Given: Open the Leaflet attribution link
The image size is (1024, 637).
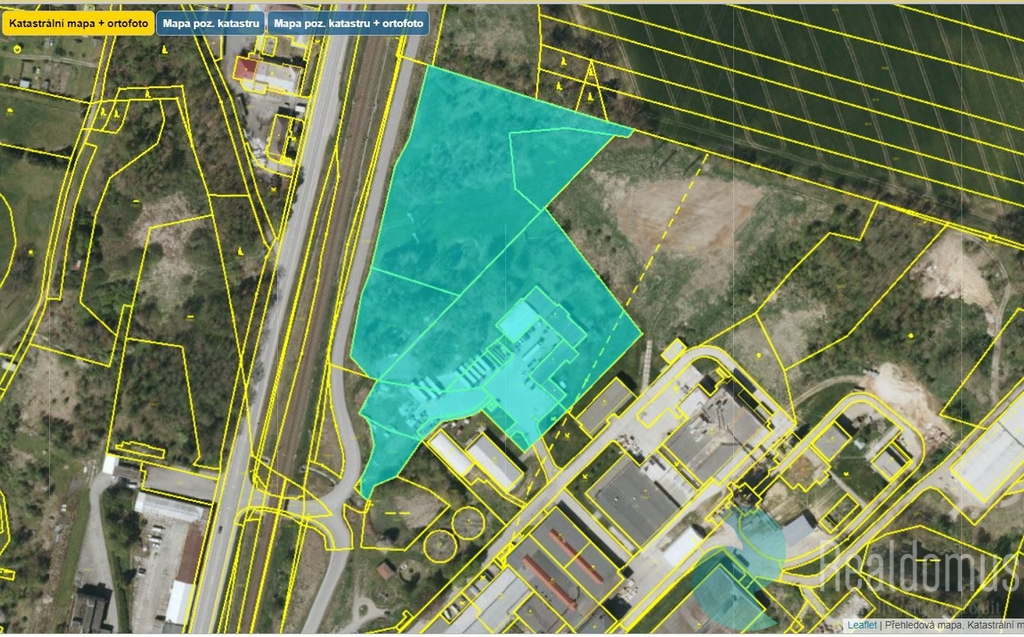Looking at the screenshot, I should [x=861, y=625].
